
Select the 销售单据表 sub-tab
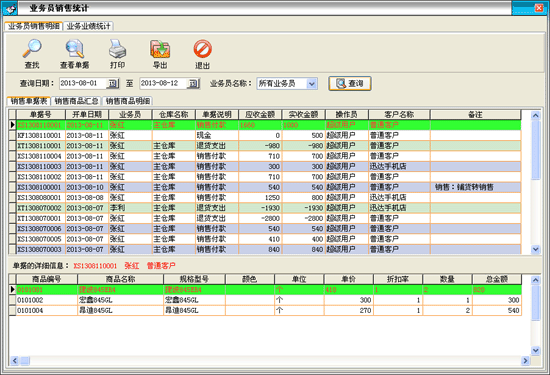(x=29, y=101)
